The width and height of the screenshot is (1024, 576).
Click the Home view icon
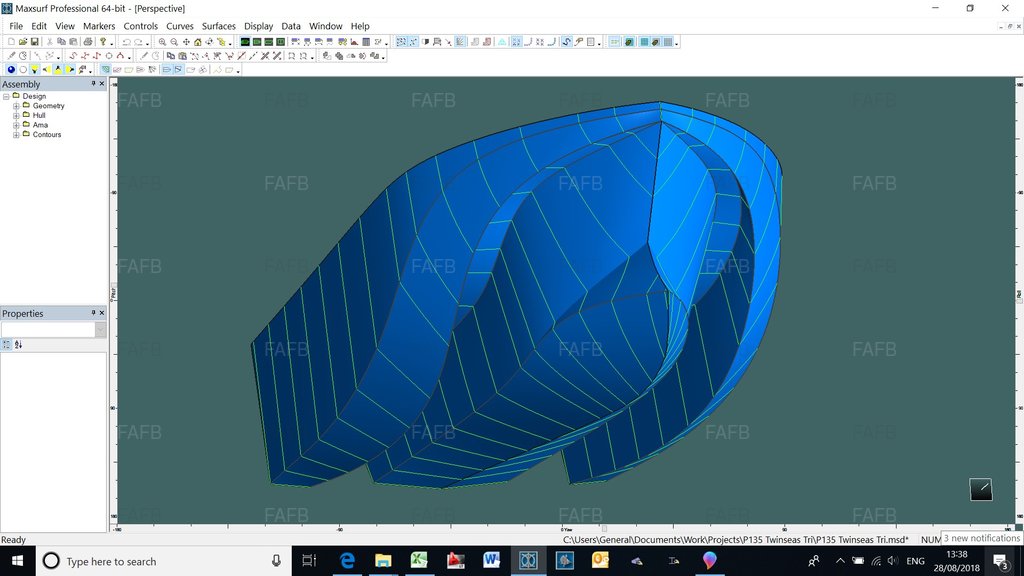198,42
